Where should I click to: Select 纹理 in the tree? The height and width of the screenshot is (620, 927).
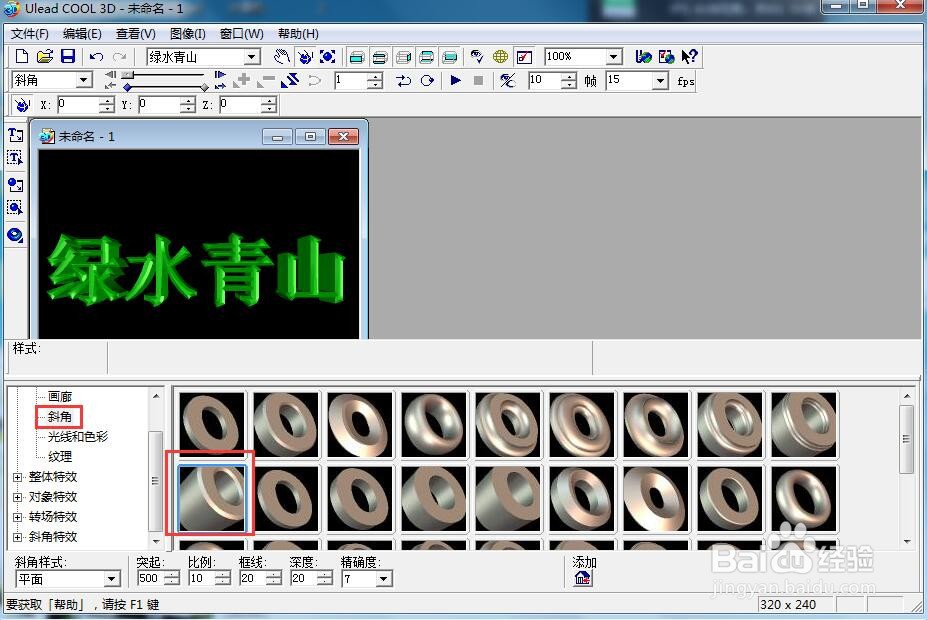[x=60, y=457]
